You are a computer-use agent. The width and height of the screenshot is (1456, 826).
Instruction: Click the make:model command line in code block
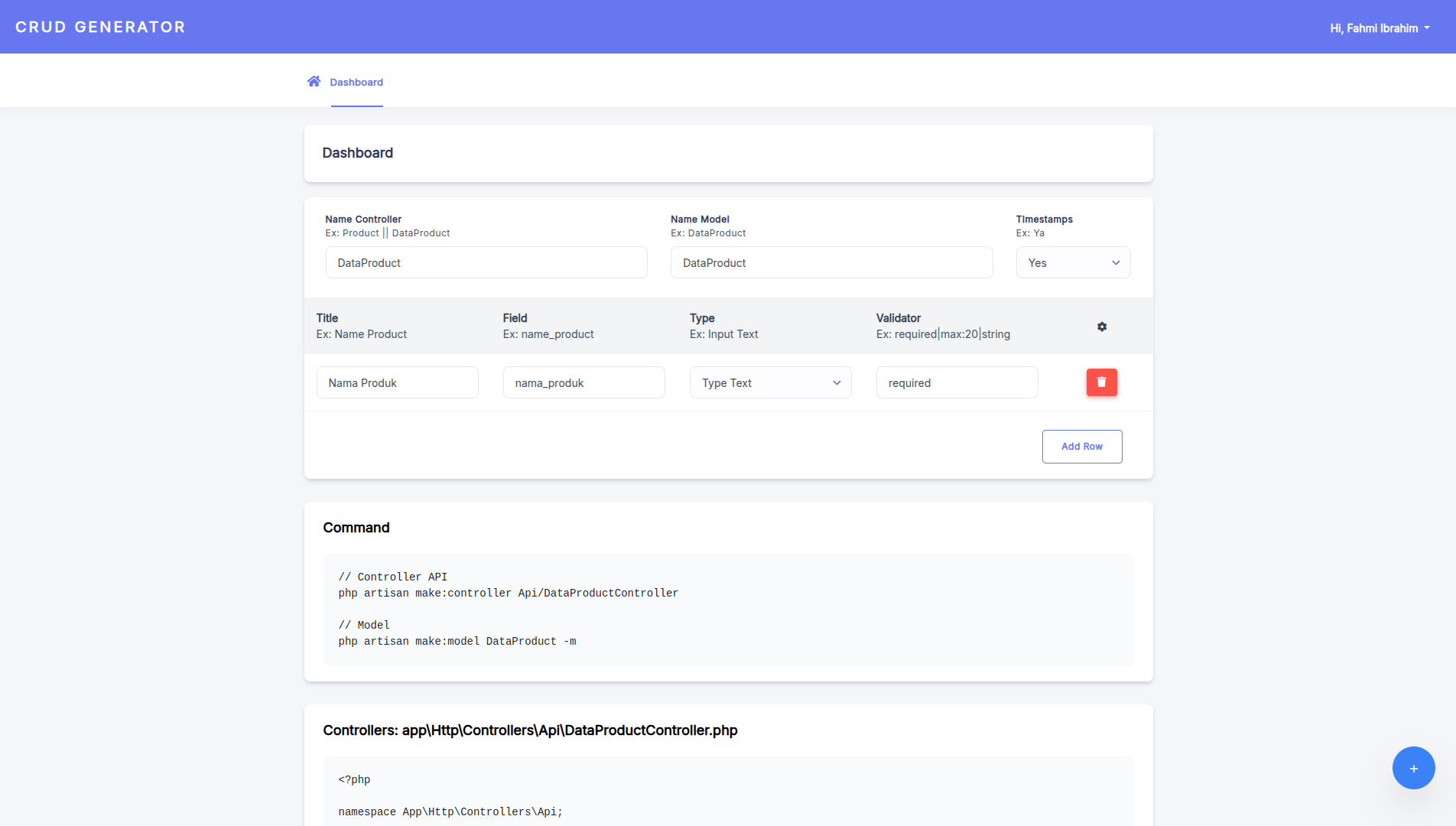457,642
